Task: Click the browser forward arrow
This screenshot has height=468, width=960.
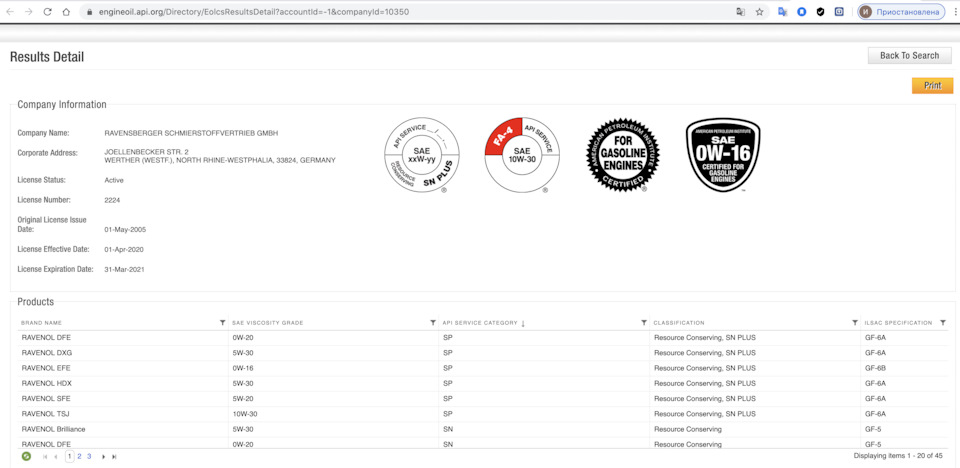Action: 28,12
